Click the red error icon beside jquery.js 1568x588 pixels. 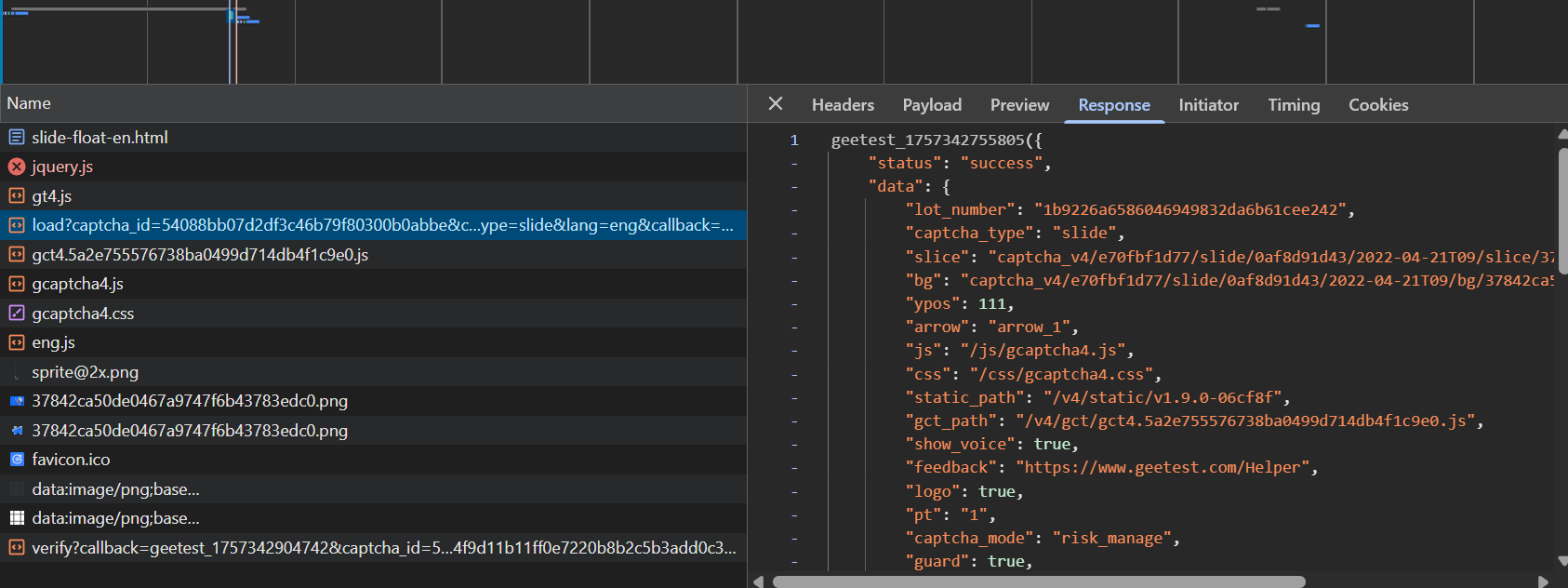click(x=17, y=167)
